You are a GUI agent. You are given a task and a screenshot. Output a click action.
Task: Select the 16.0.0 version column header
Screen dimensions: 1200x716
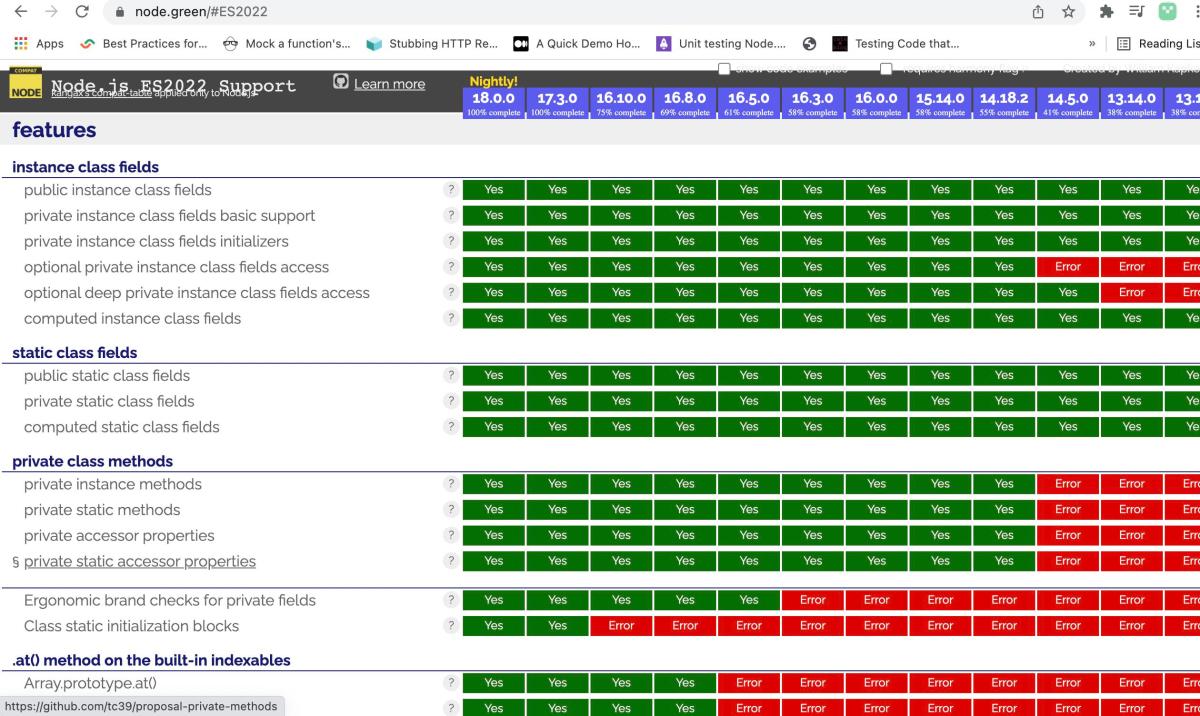(877, 104)
